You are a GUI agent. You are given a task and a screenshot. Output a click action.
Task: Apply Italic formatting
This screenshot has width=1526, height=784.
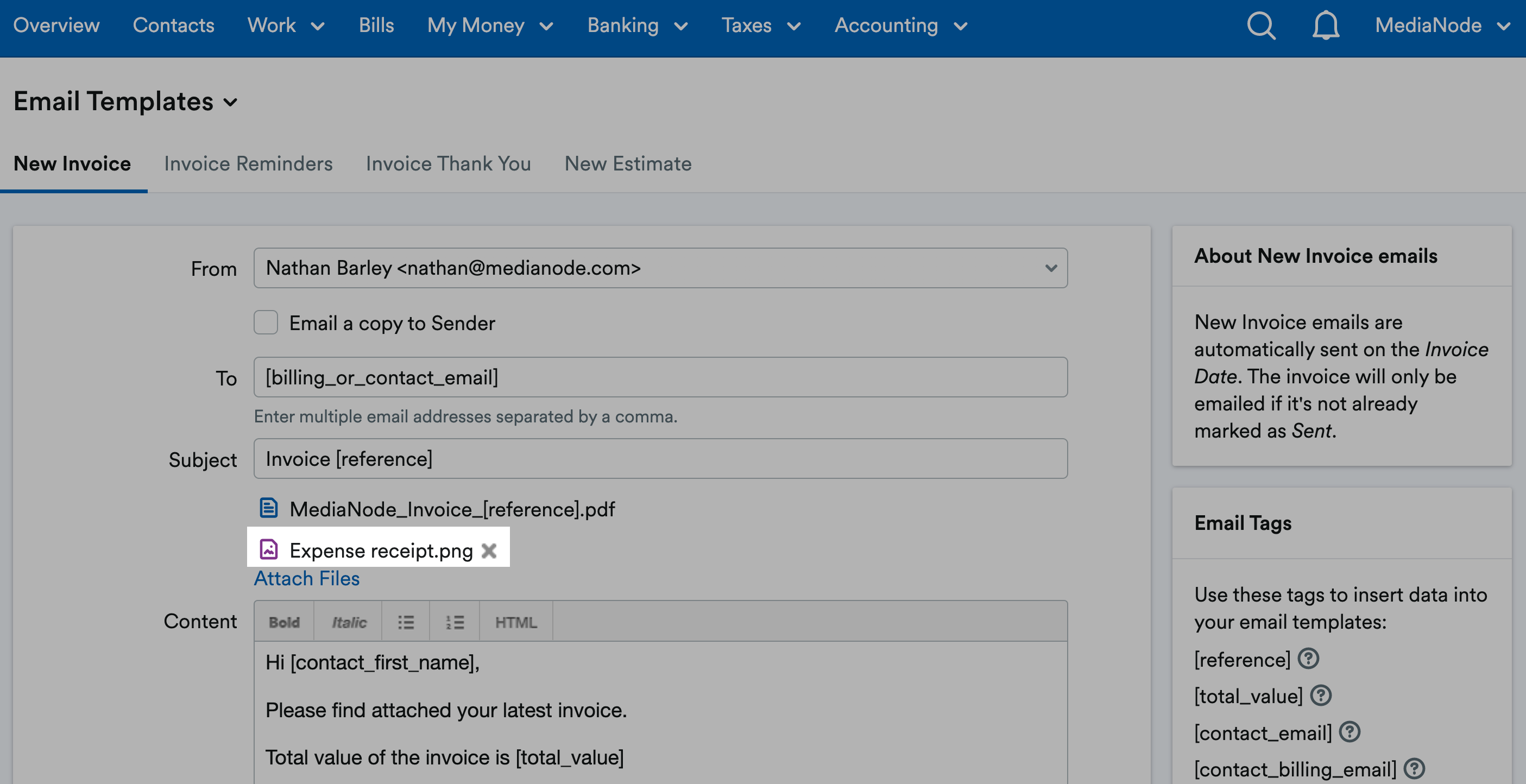pyautogui.click(x=348, y=622)
